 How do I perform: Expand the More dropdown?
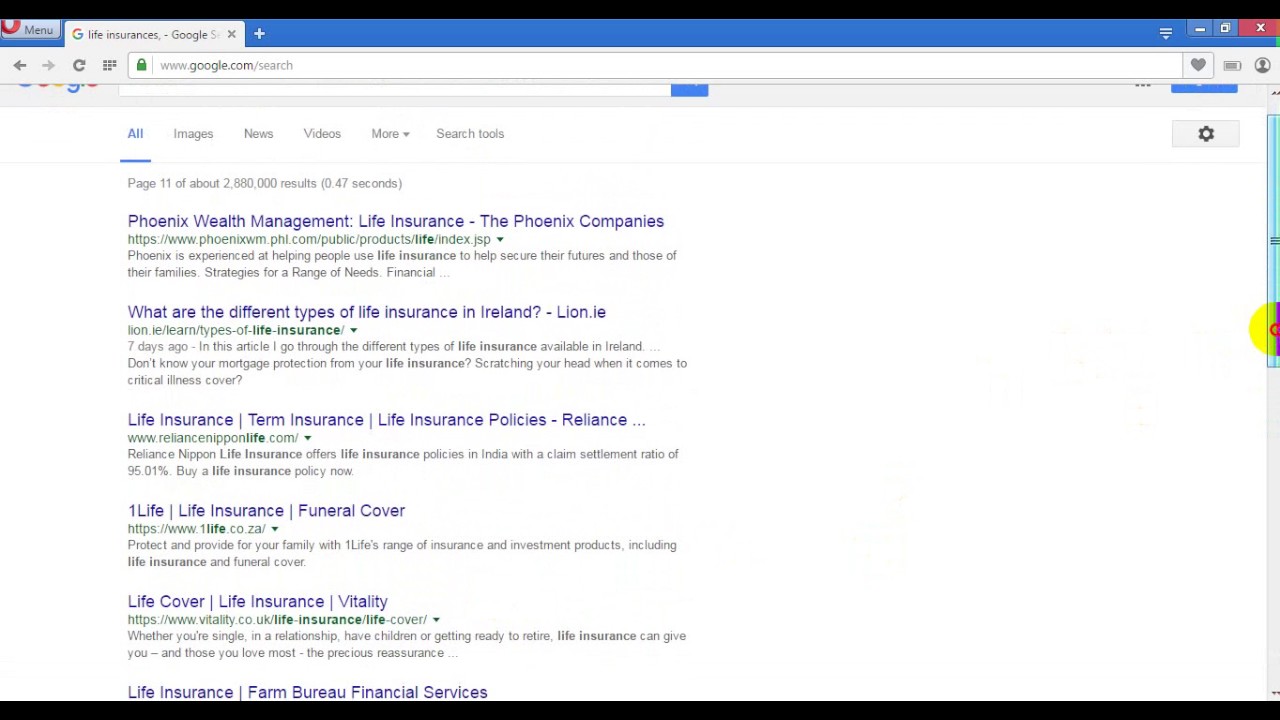pos(390,134)
